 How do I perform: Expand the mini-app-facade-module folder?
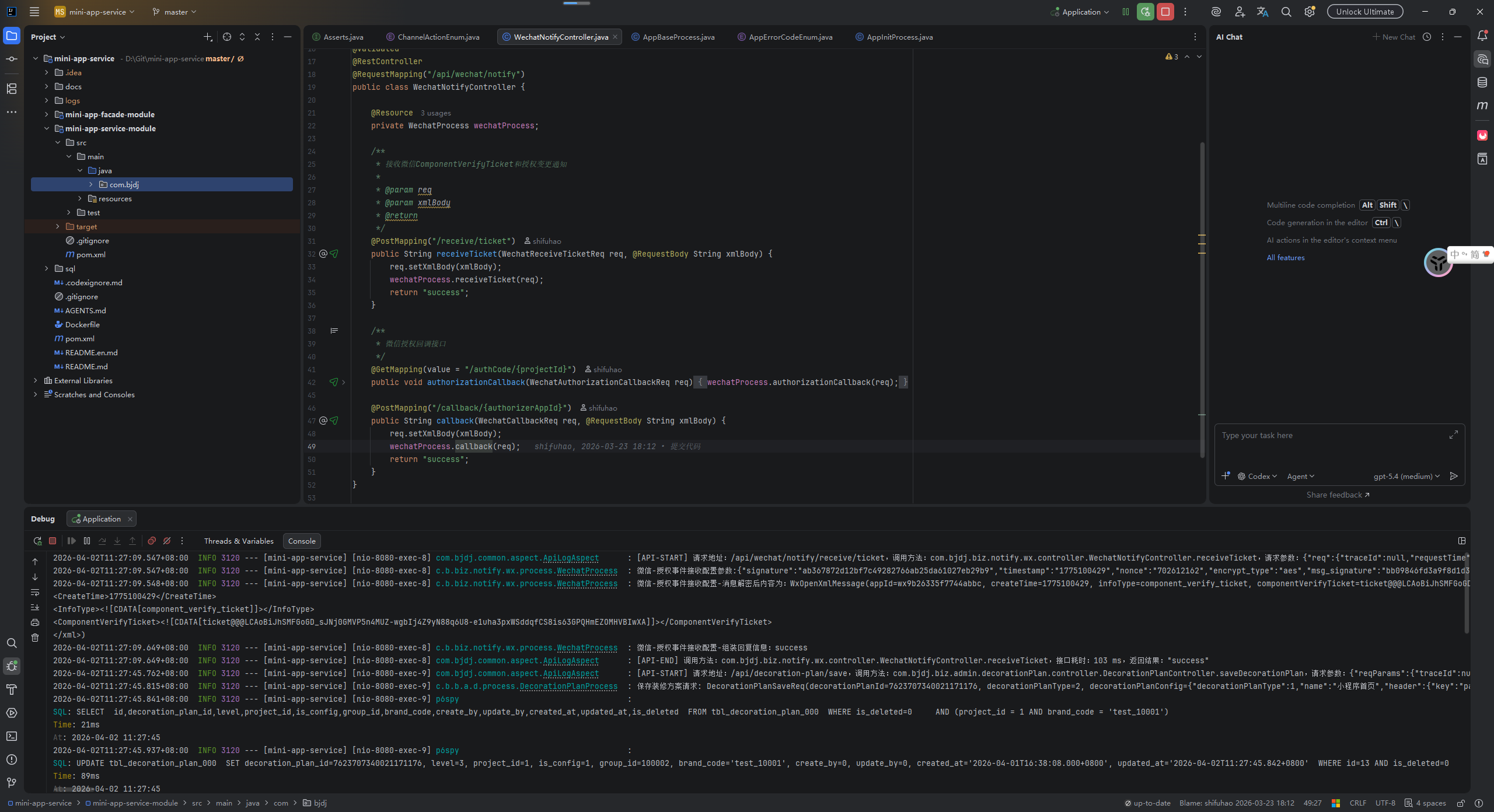[x=47, y=114]
